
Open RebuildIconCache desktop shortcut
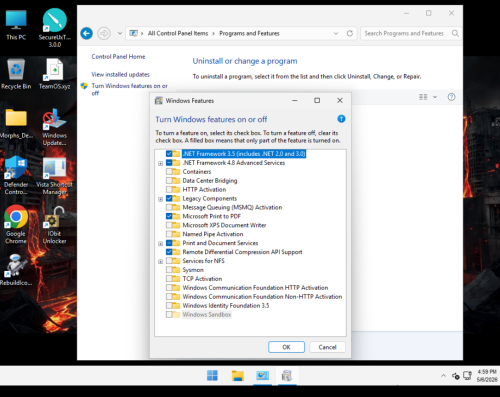[x=16, y=270]
